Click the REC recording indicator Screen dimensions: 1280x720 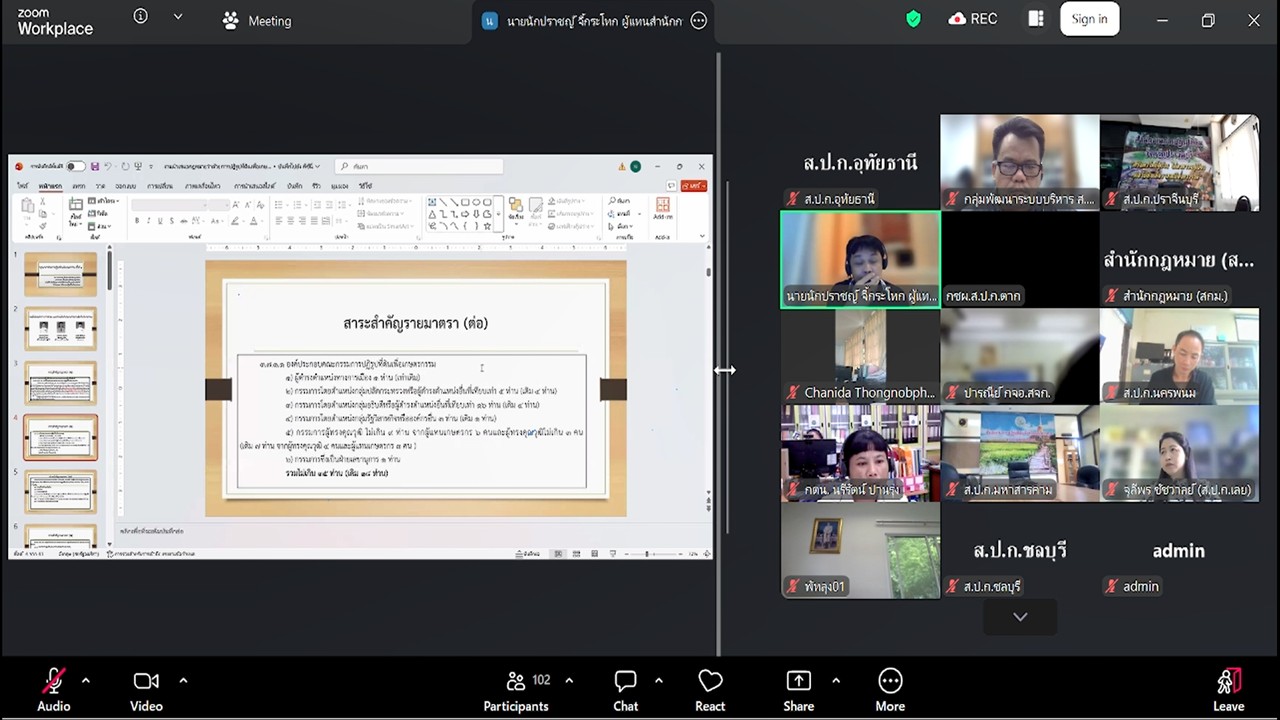point(974,19)
